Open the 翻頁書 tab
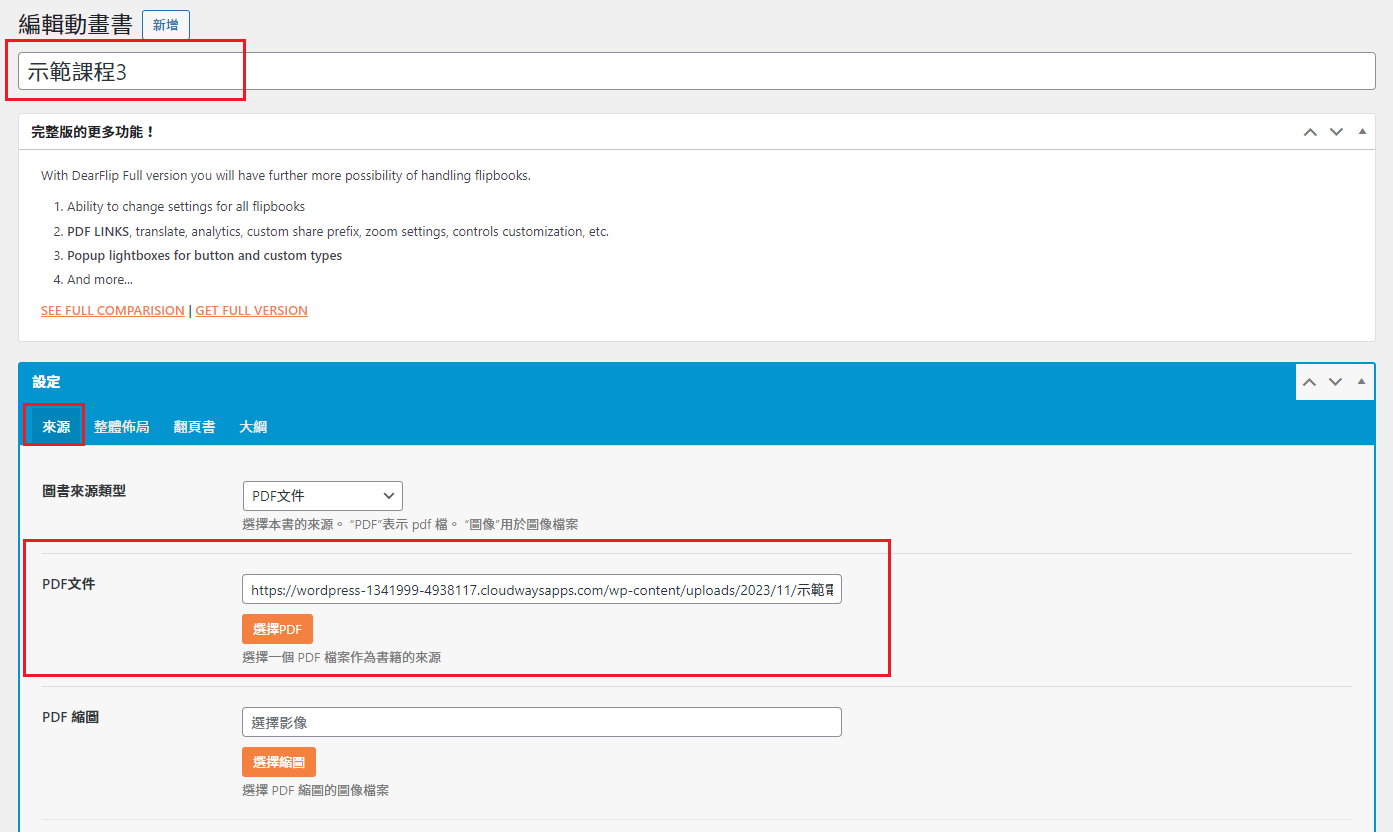The width and height of the screenshot is (1393, 832). pos(194,427)
